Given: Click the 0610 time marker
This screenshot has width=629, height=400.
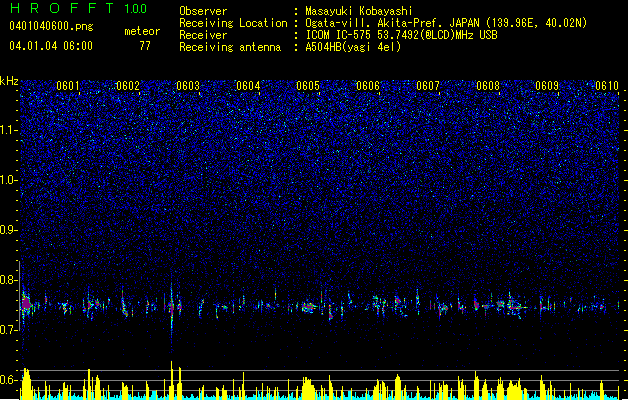Looking at the screenshot, I should pyautogui.click(x=607, y=86).
